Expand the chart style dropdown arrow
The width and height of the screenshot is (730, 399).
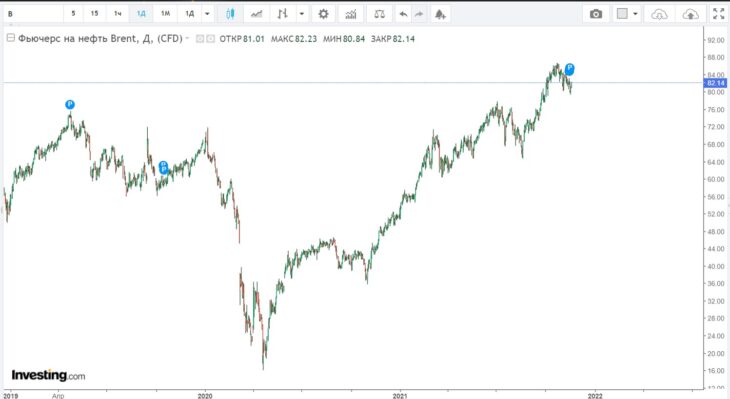point(302,14)
